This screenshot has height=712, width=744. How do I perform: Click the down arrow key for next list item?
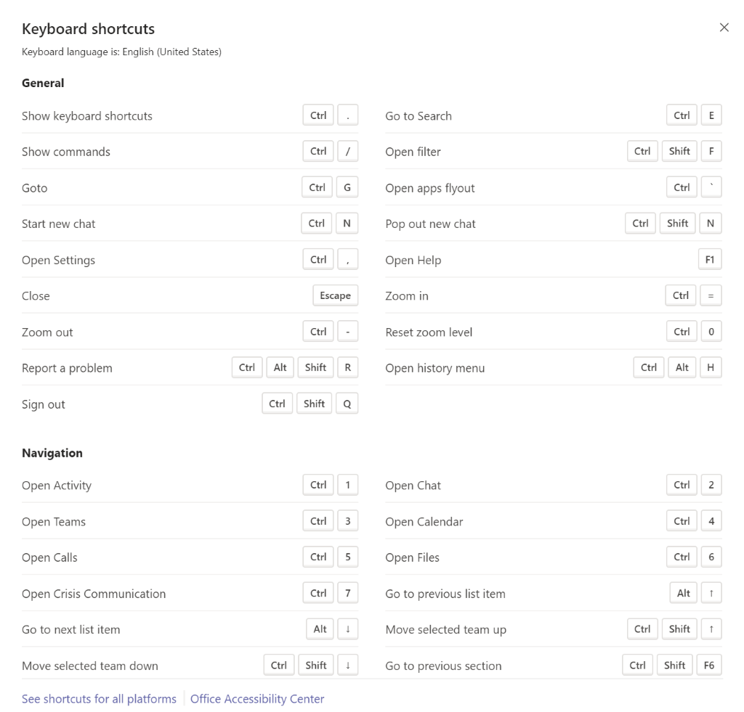(x=348, y=629)
